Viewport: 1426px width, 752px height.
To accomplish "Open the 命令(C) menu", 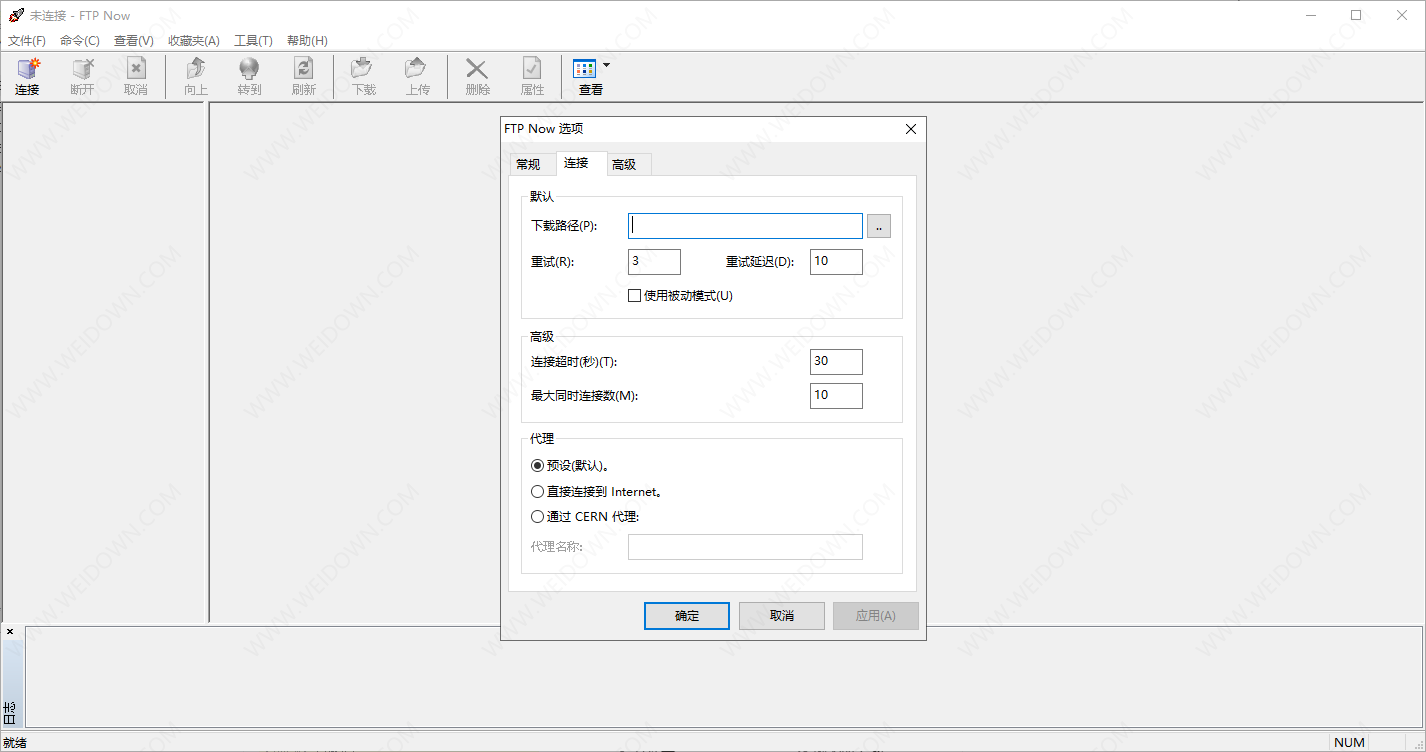I will click(x=80, y=41).
